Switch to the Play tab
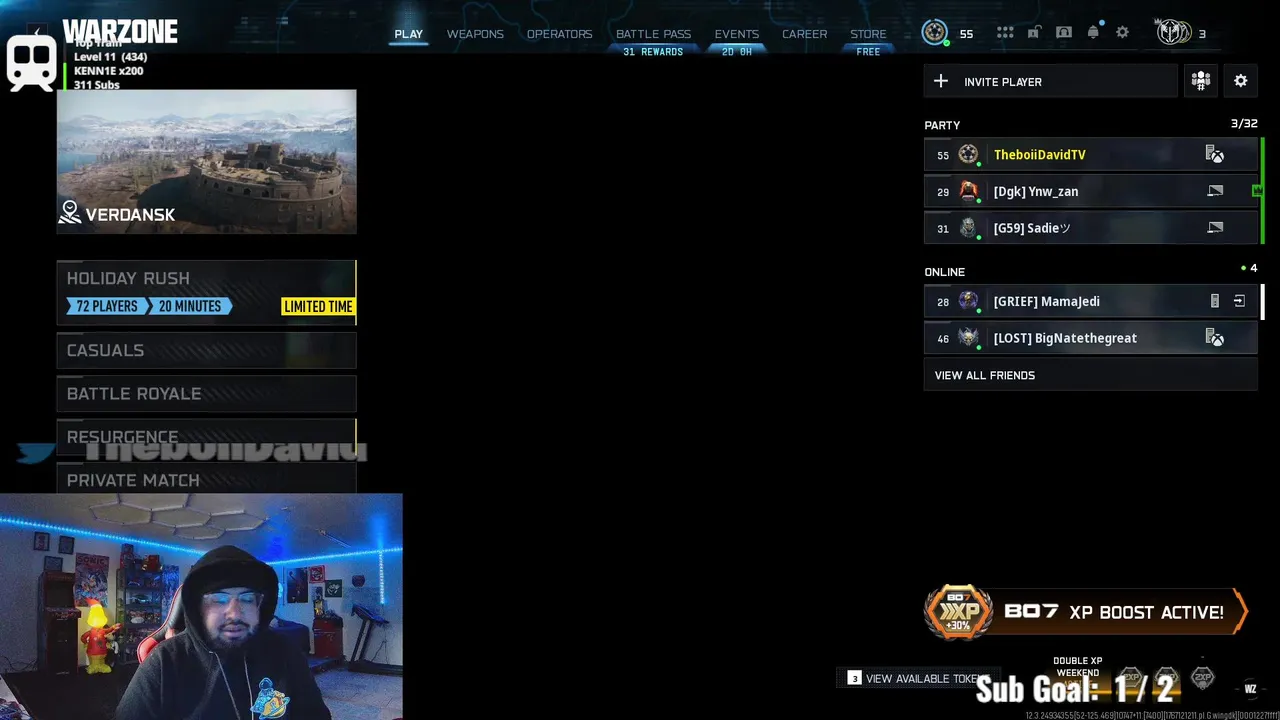This screenshot has width=1280, height=720. click(x=408, y=34)
